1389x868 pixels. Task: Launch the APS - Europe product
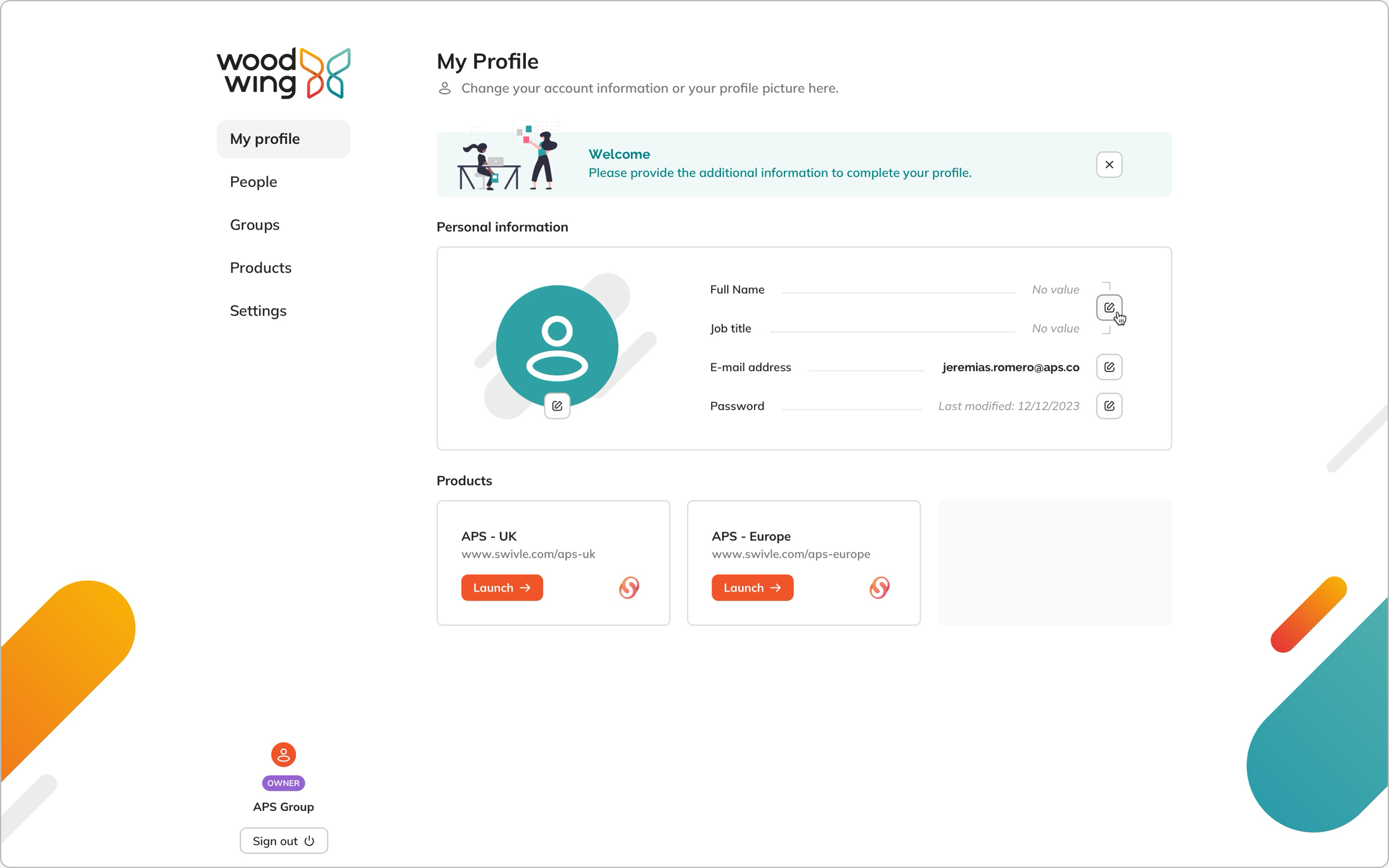pos(752,587)
